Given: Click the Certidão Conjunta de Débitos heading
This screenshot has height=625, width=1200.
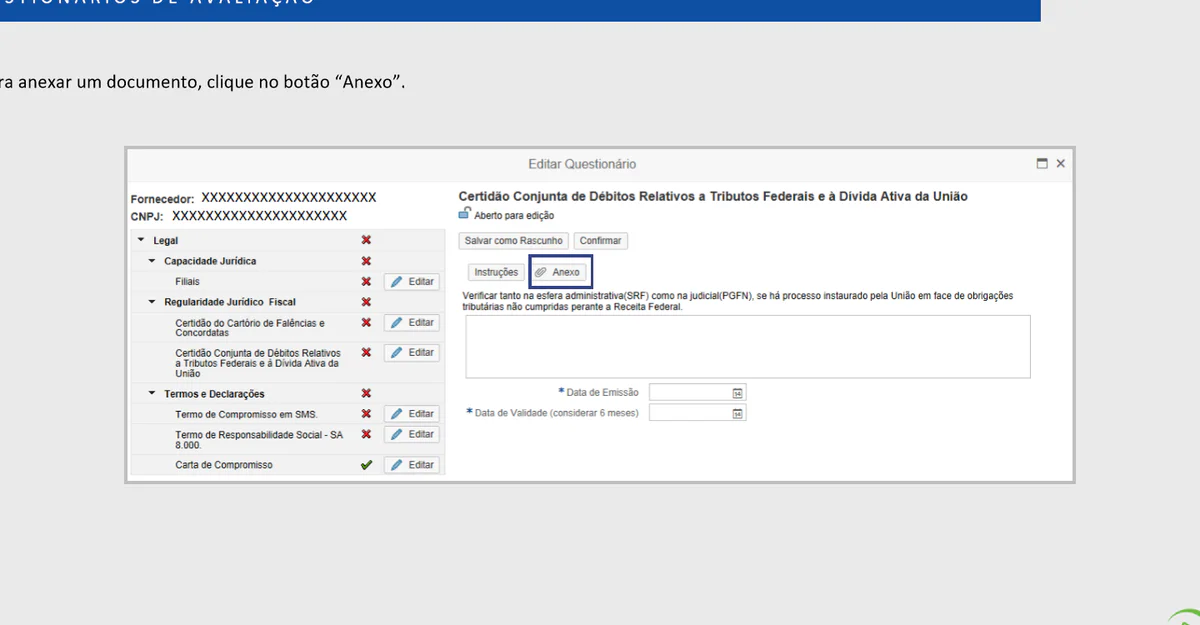Looking at the screenshot, I should click(x=713, y=197).
